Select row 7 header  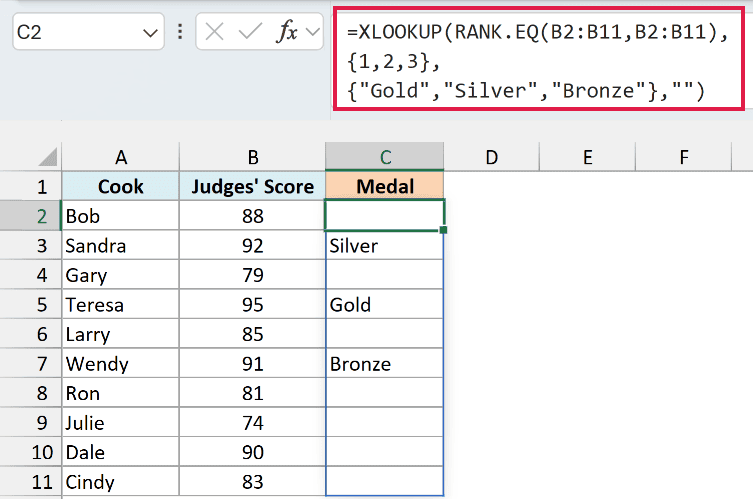[x=31, y=364]
